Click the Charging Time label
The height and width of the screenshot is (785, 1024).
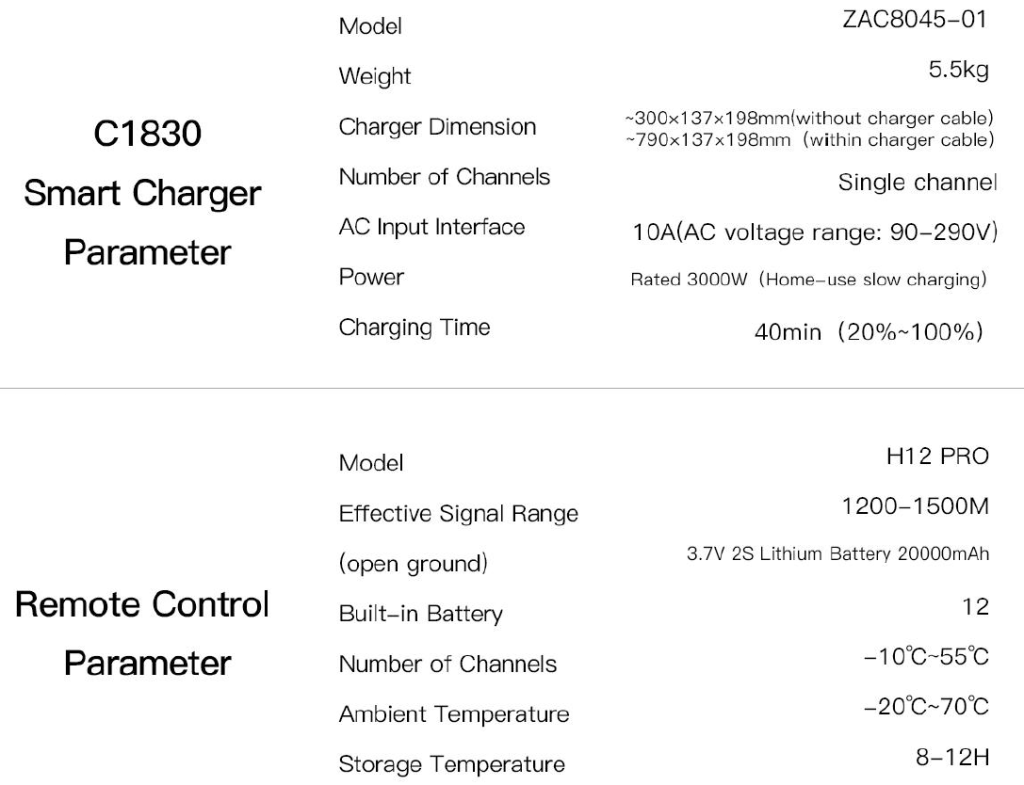(x=414, y=327)
